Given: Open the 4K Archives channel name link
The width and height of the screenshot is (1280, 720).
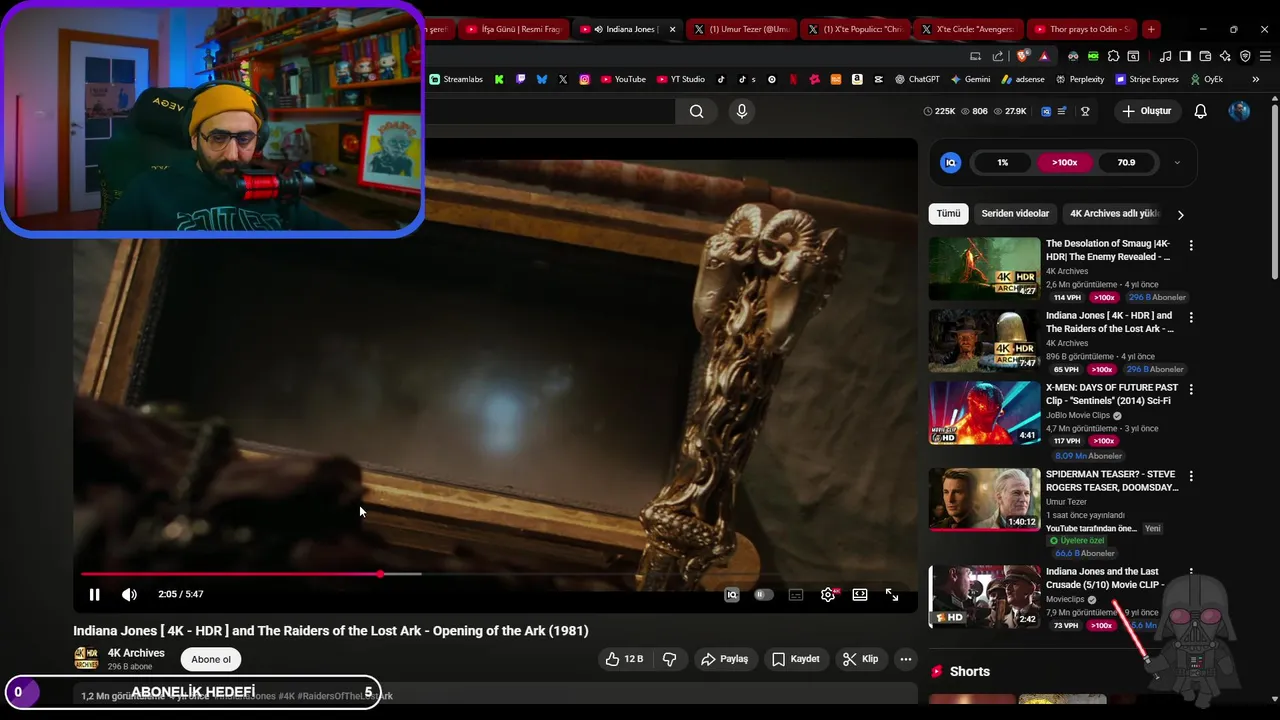Looking at the screenshot, I should click(136, 653).
